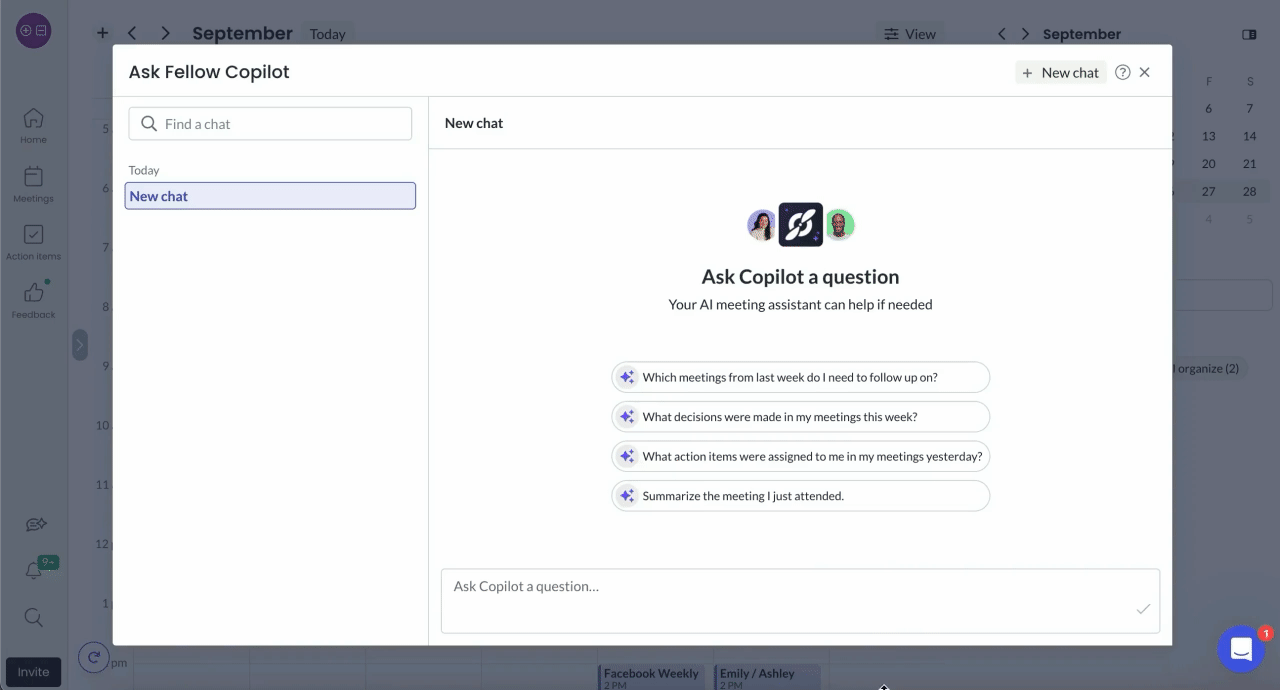Select day 6 in mini calendar
The width and height of the screenshot is (1280, 690).
pos(1208,108)
